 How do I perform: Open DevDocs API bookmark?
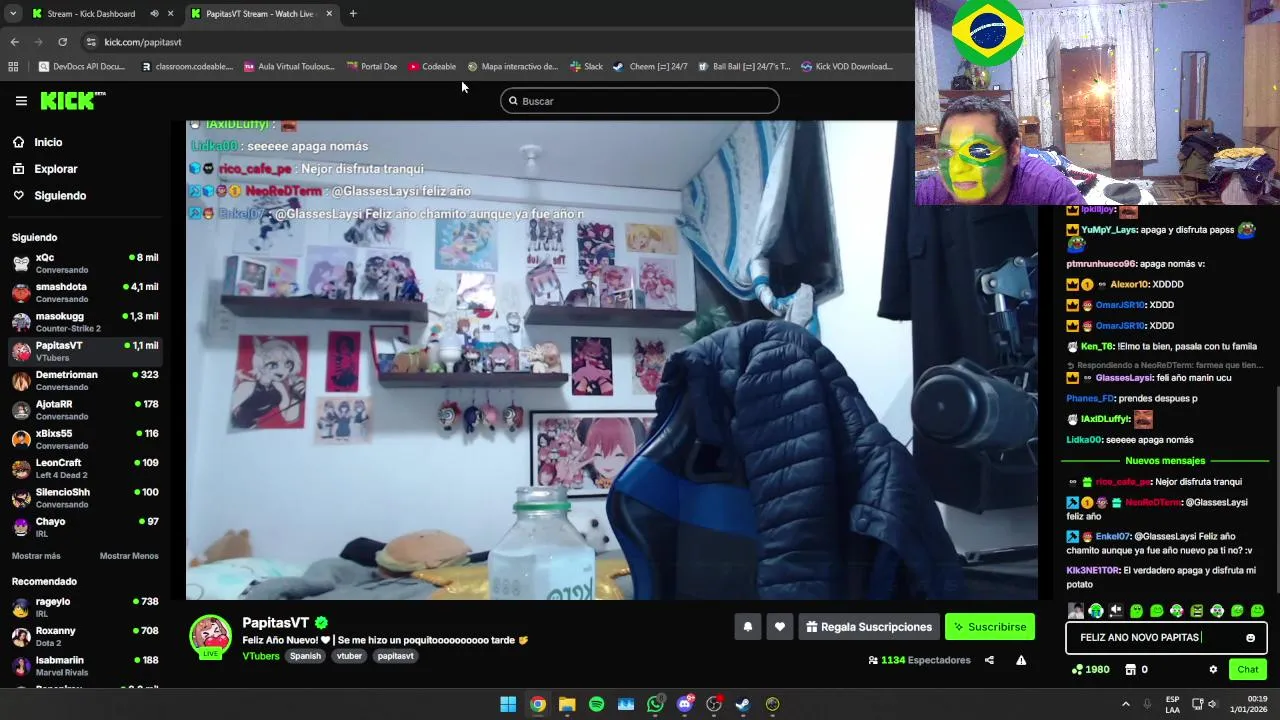[82, 67]
